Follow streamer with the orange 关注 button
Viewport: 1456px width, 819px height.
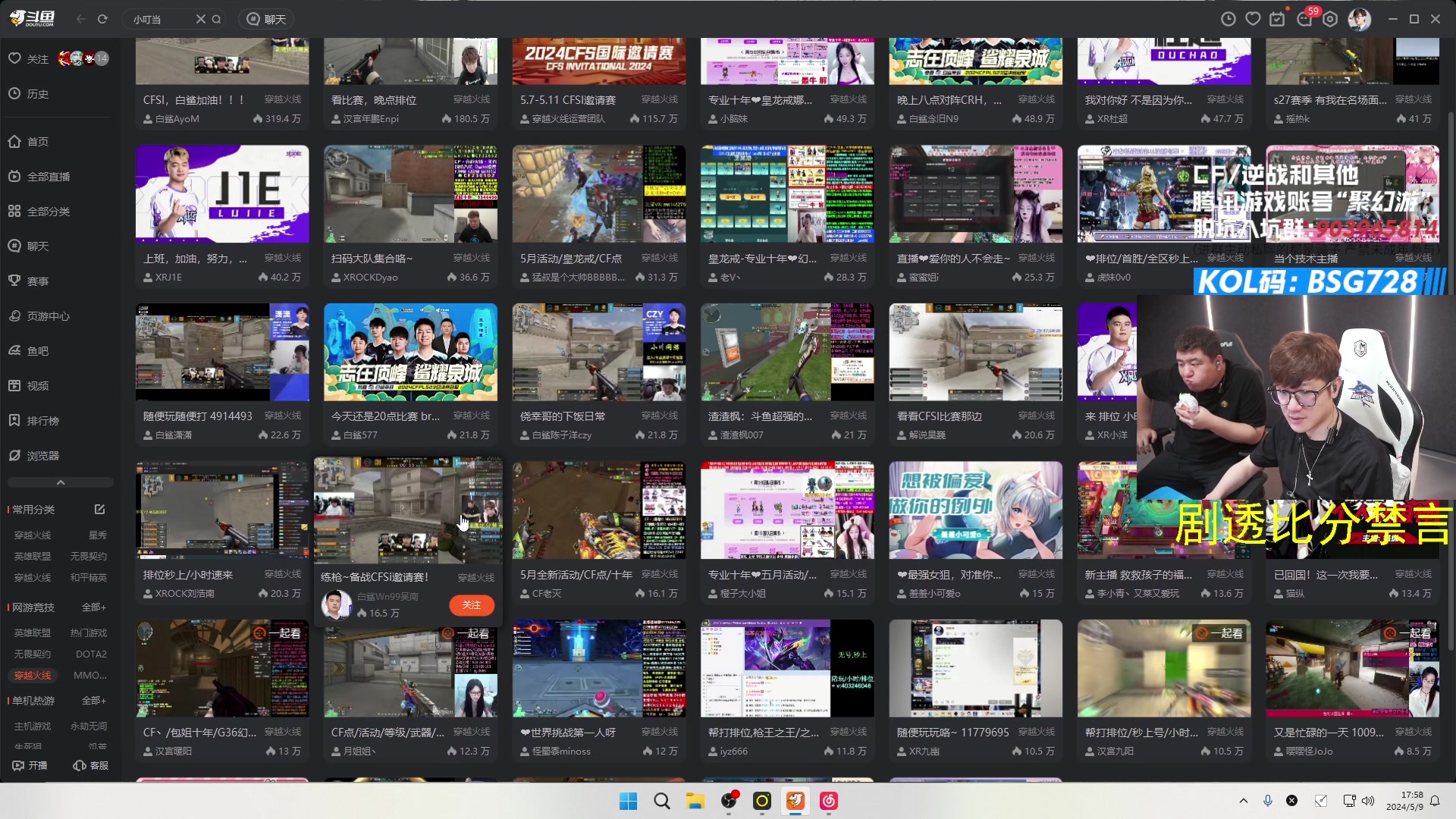pos(471,605)
